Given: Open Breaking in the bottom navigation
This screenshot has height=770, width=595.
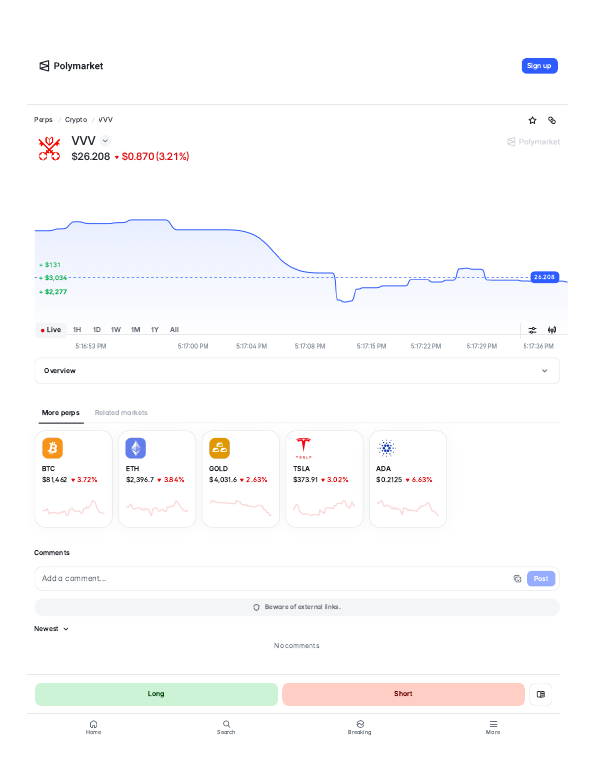Looking at the screenshot, I should [360, 727].
